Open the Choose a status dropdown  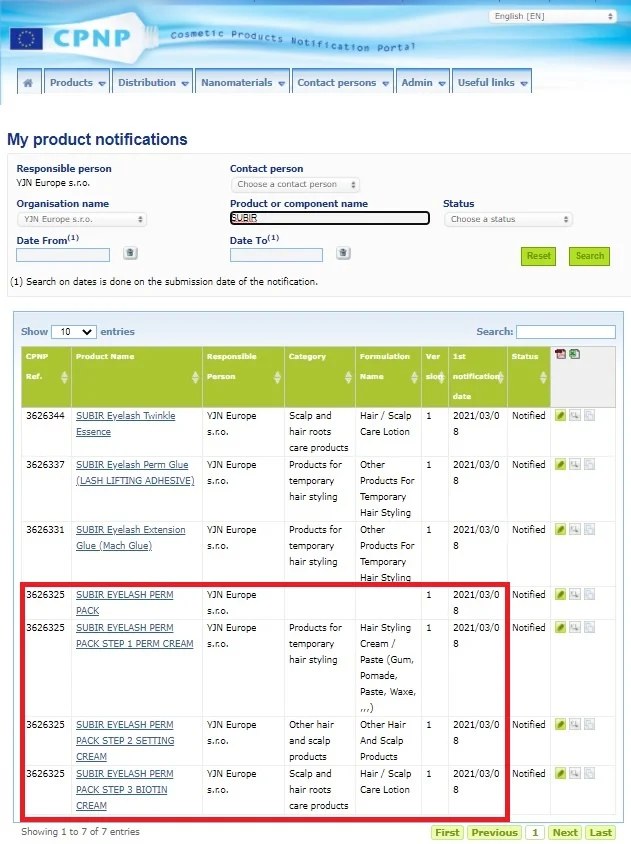point(508,219)
